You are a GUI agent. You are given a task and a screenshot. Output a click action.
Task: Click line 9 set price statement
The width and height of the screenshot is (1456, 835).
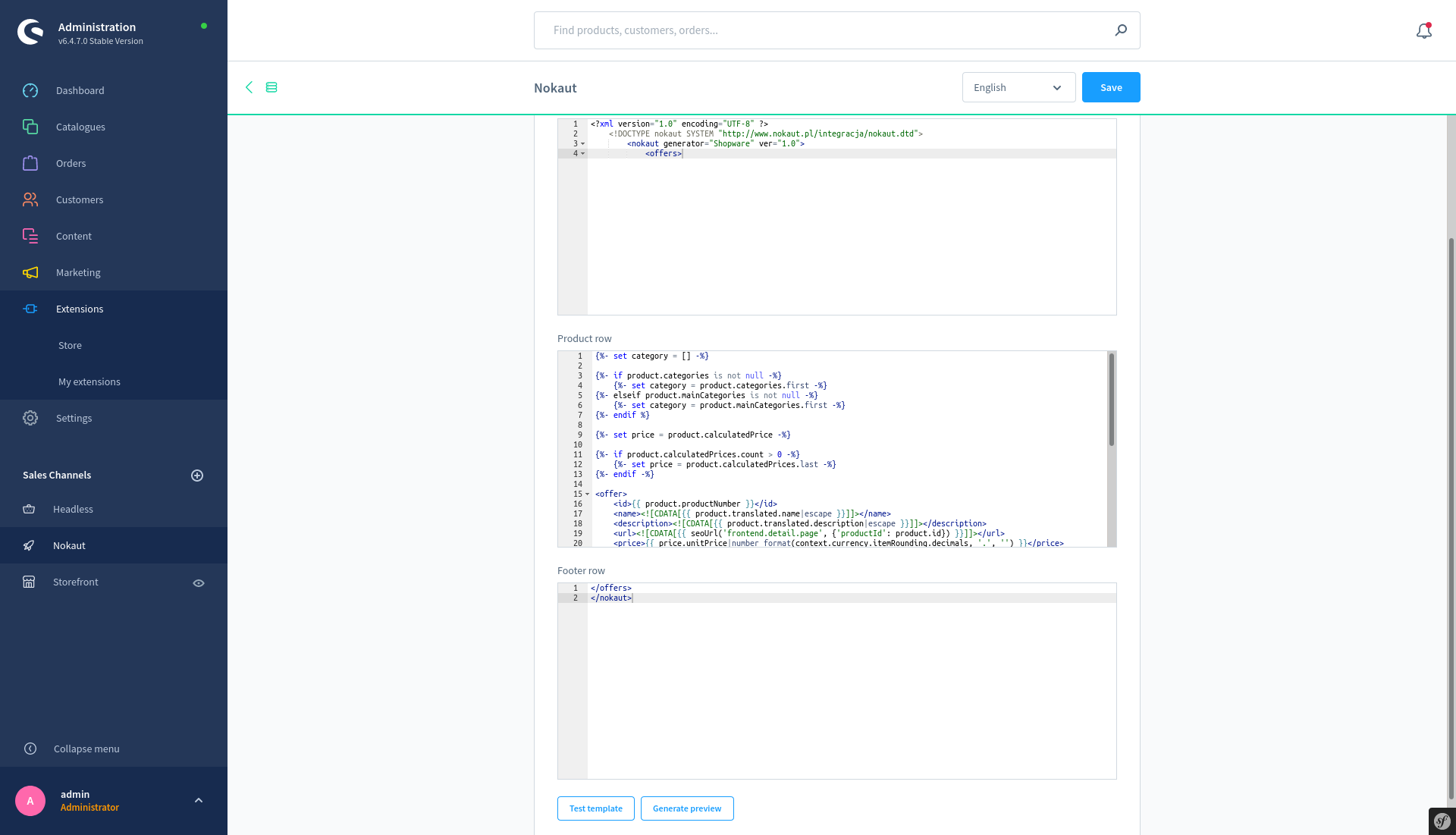pos(692,435)
